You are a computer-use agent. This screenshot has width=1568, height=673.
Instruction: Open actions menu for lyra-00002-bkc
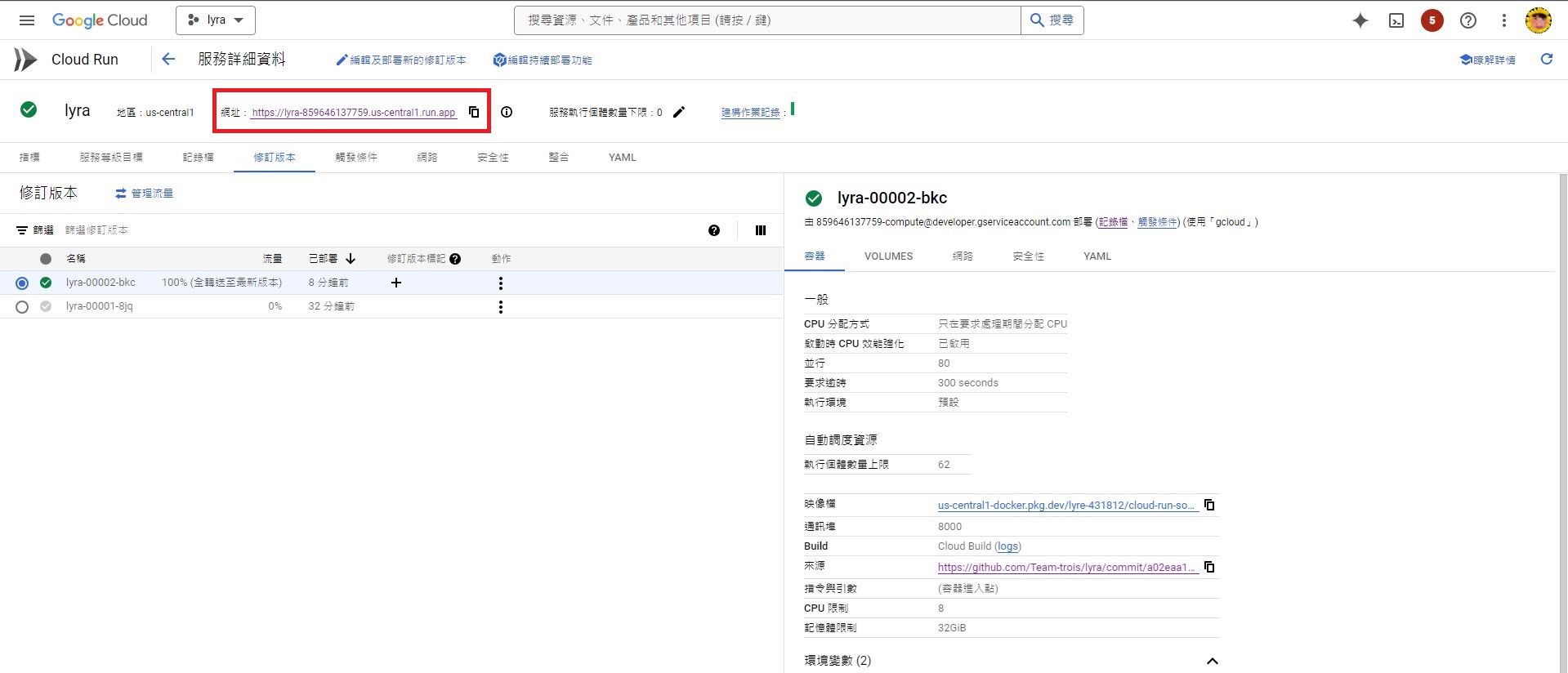pyautogui.click(x=501, y=283)
